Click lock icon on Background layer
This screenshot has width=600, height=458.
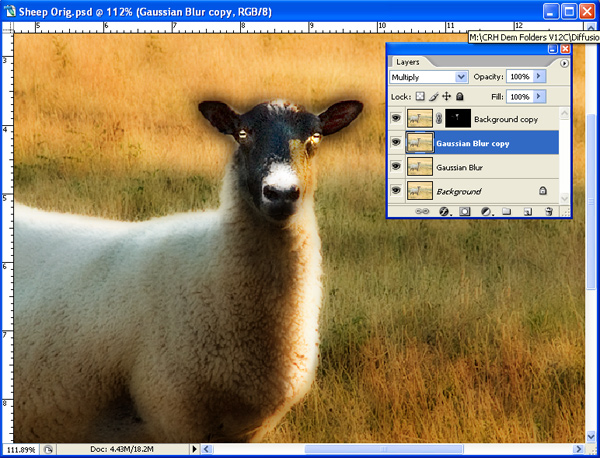(543, 191)
